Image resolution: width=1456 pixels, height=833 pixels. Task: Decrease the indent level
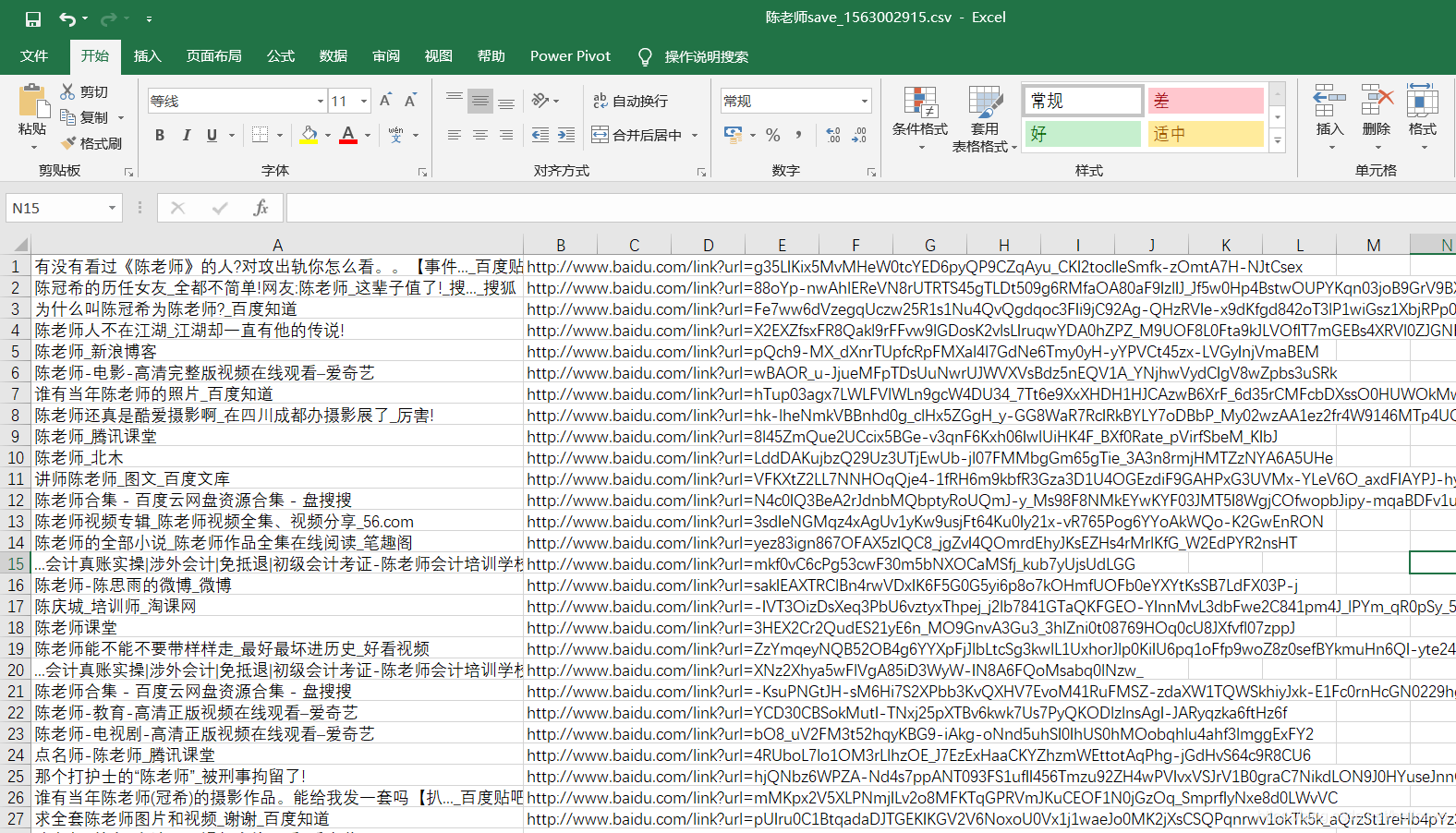click(540, 135)
